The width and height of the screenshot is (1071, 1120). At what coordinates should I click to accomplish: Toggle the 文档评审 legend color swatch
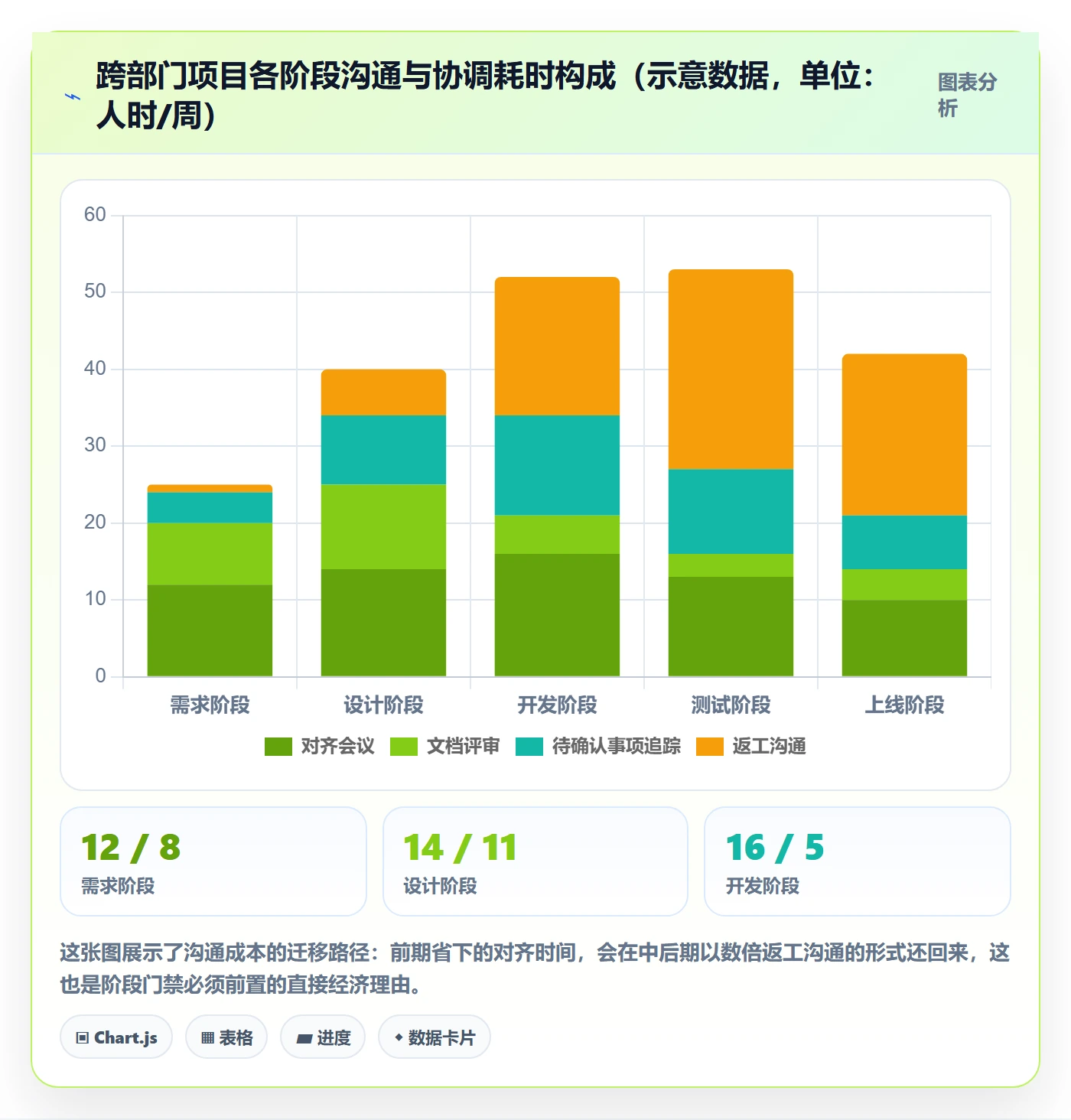(x=403, y=747)
